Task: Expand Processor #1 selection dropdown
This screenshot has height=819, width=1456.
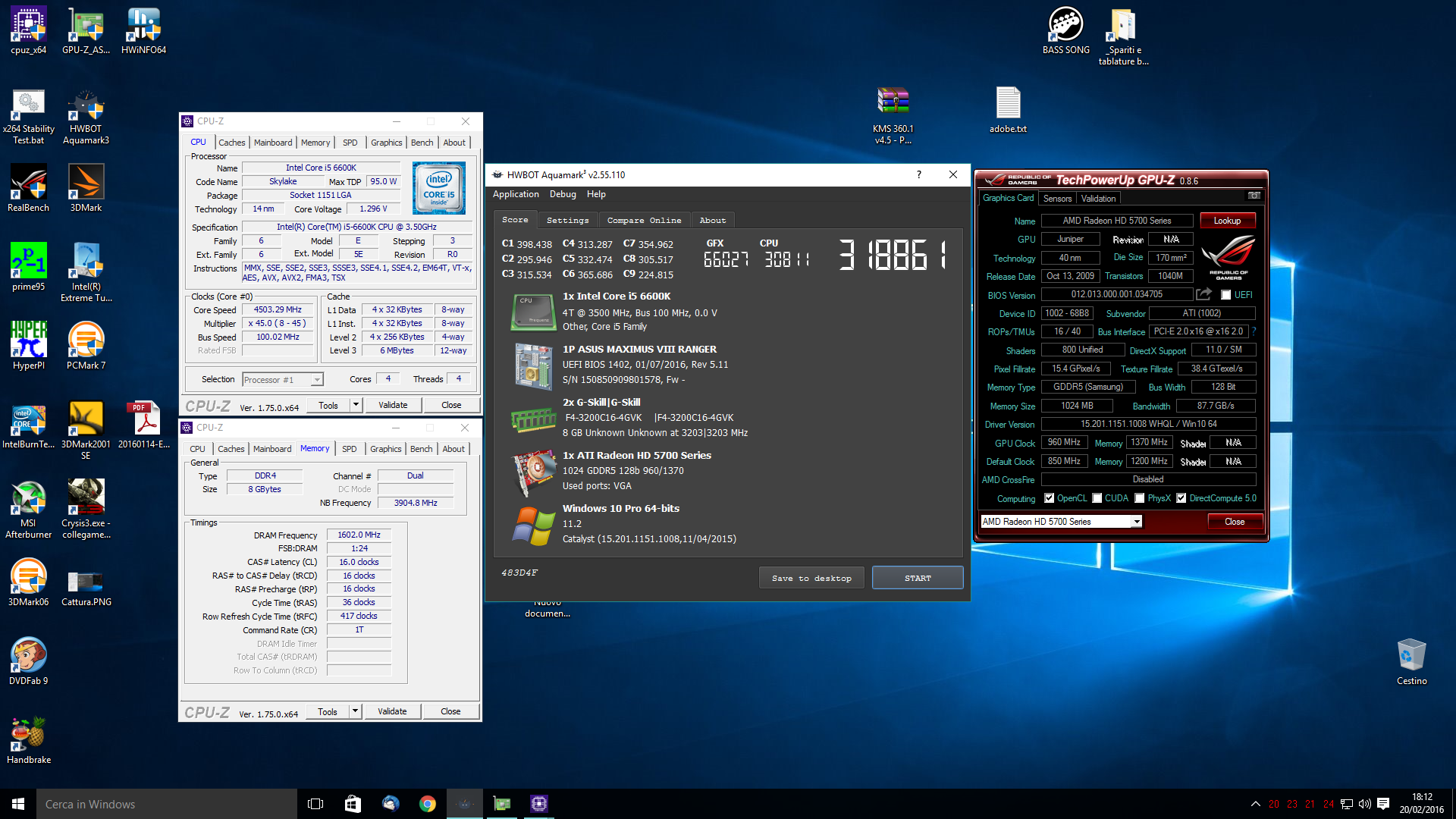Action: [317, 379]
